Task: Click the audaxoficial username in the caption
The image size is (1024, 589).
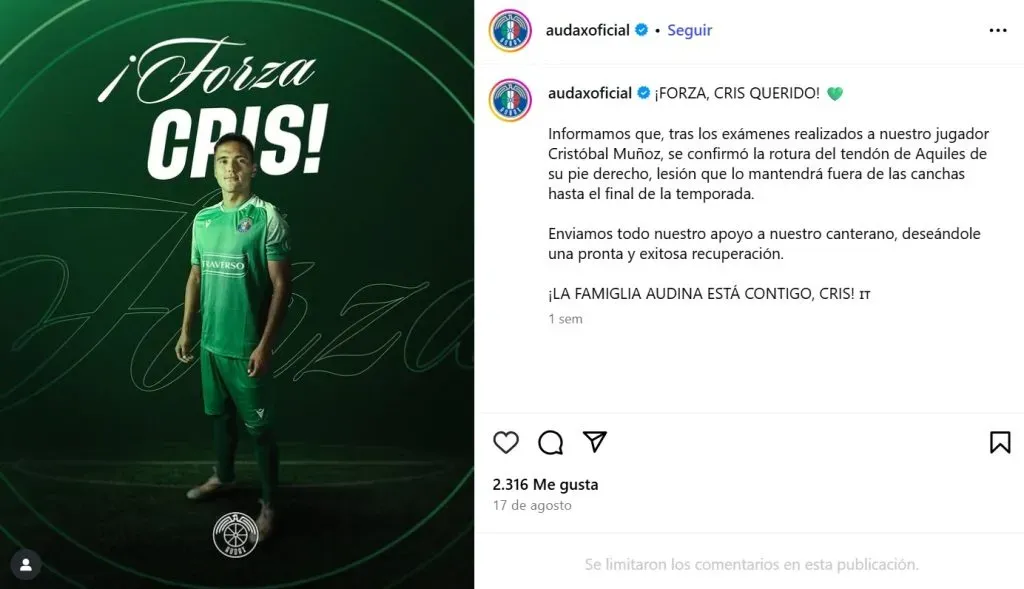Action: [590, 93]
